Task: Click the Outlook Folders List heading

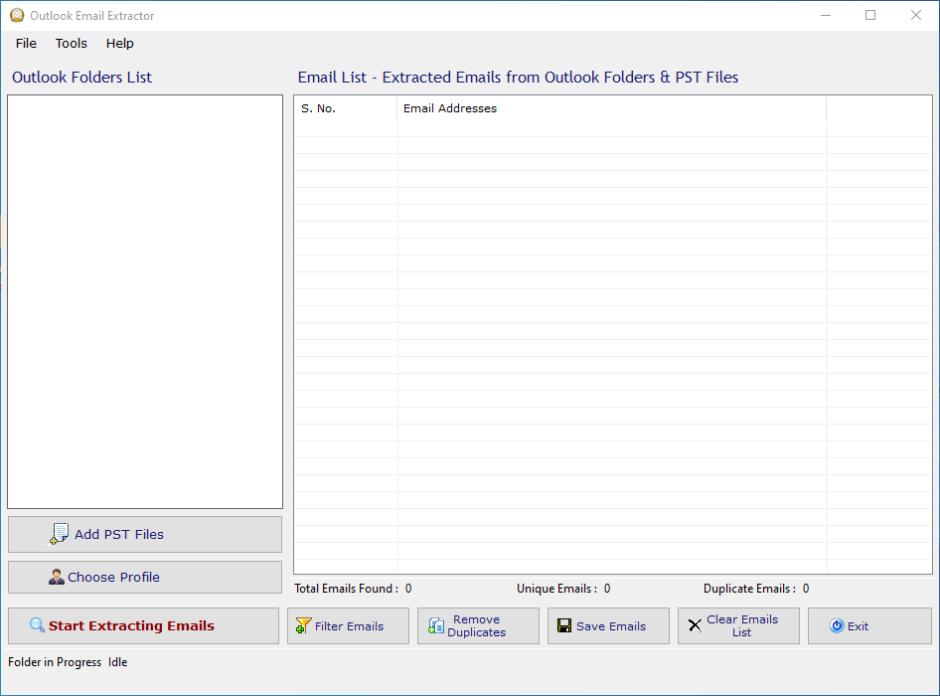Action: pos(82,77)
